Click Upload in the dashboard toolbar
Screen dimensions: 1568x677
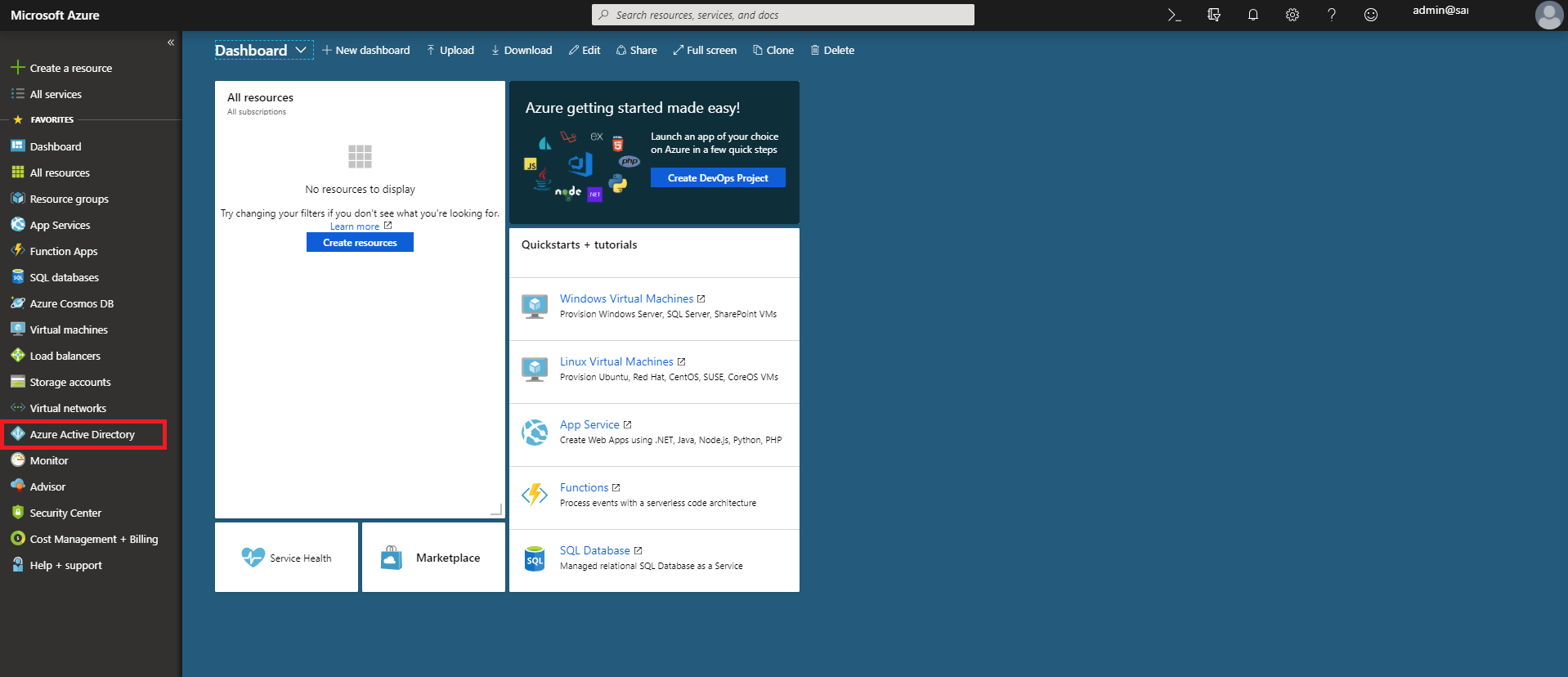(x=450, y=50)
